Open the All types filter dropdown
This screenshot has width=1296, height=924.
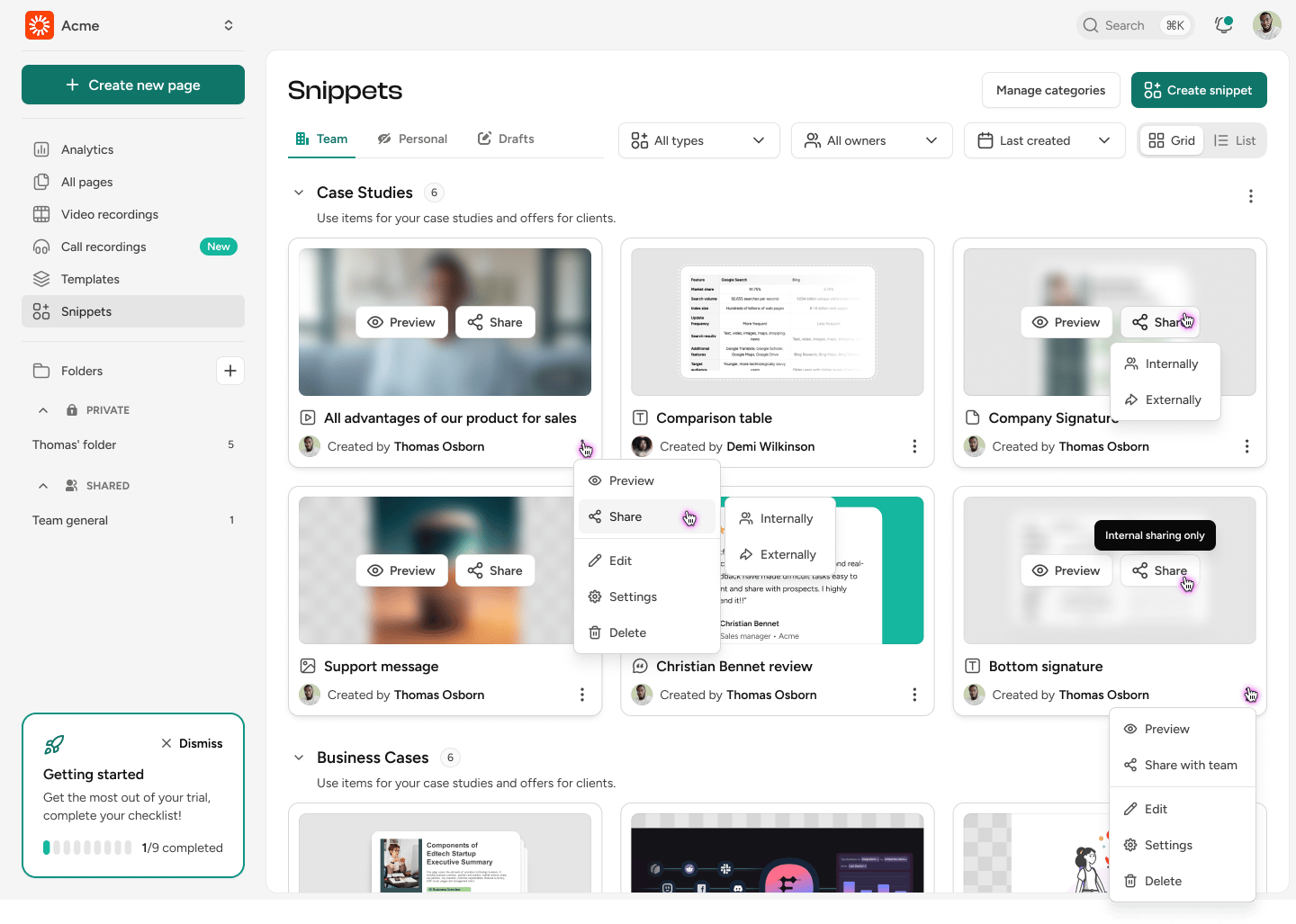click(x=698, y=140)
